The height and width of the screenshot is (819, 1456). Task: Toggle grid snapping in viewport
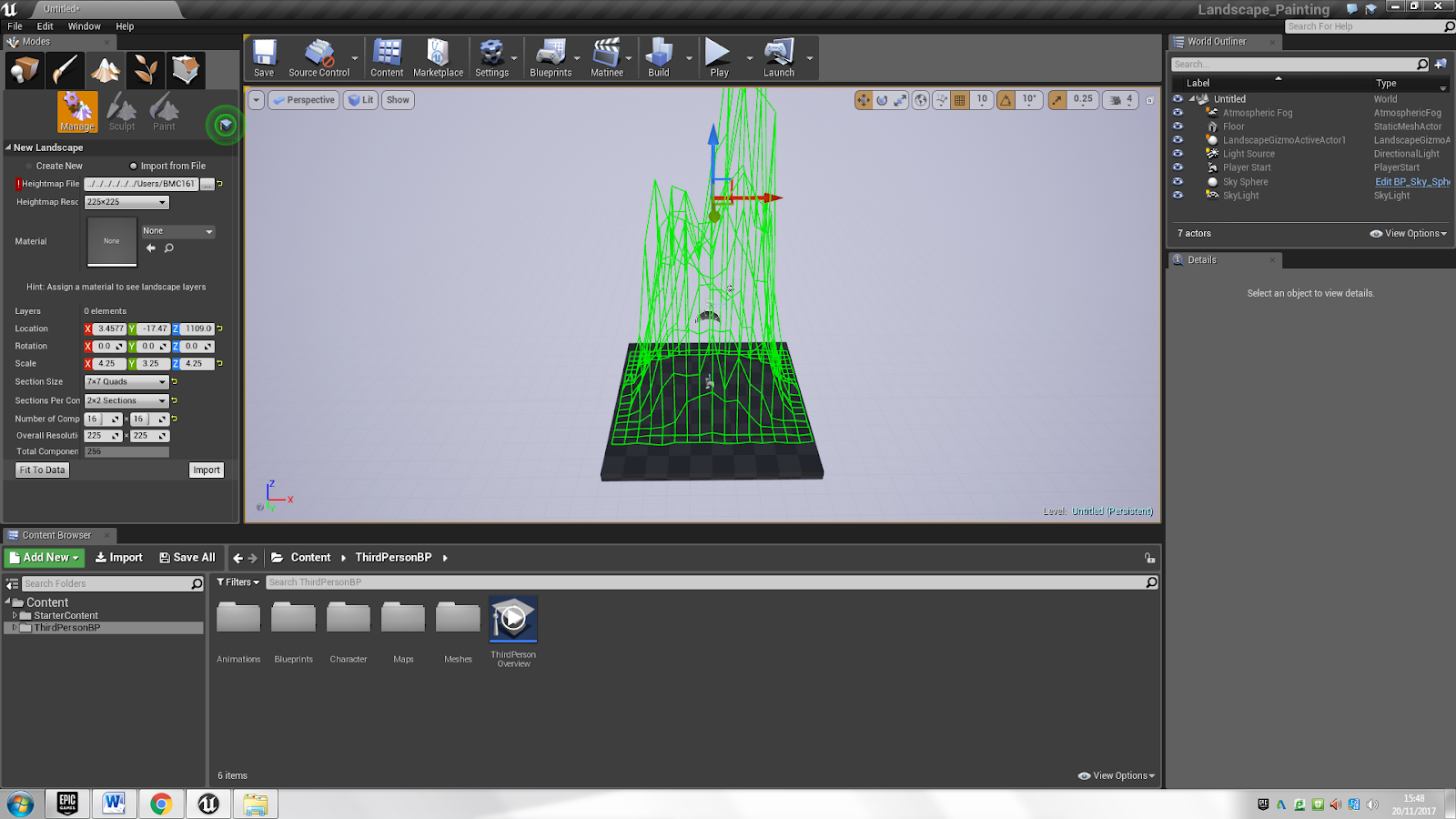(x=960, y=100)
